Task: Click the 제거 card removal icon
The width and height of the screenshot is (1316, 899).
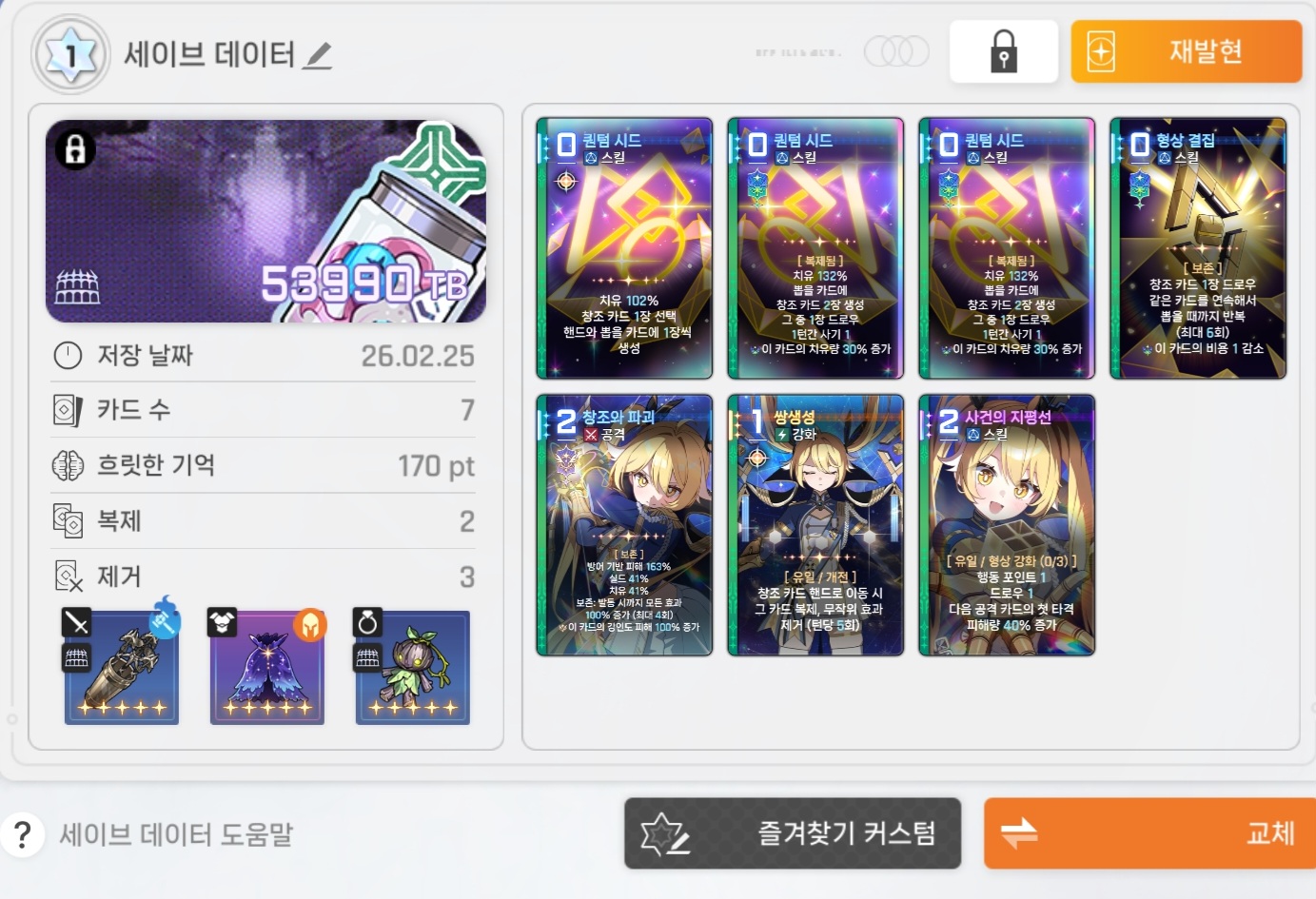Action: click(68, 576)
